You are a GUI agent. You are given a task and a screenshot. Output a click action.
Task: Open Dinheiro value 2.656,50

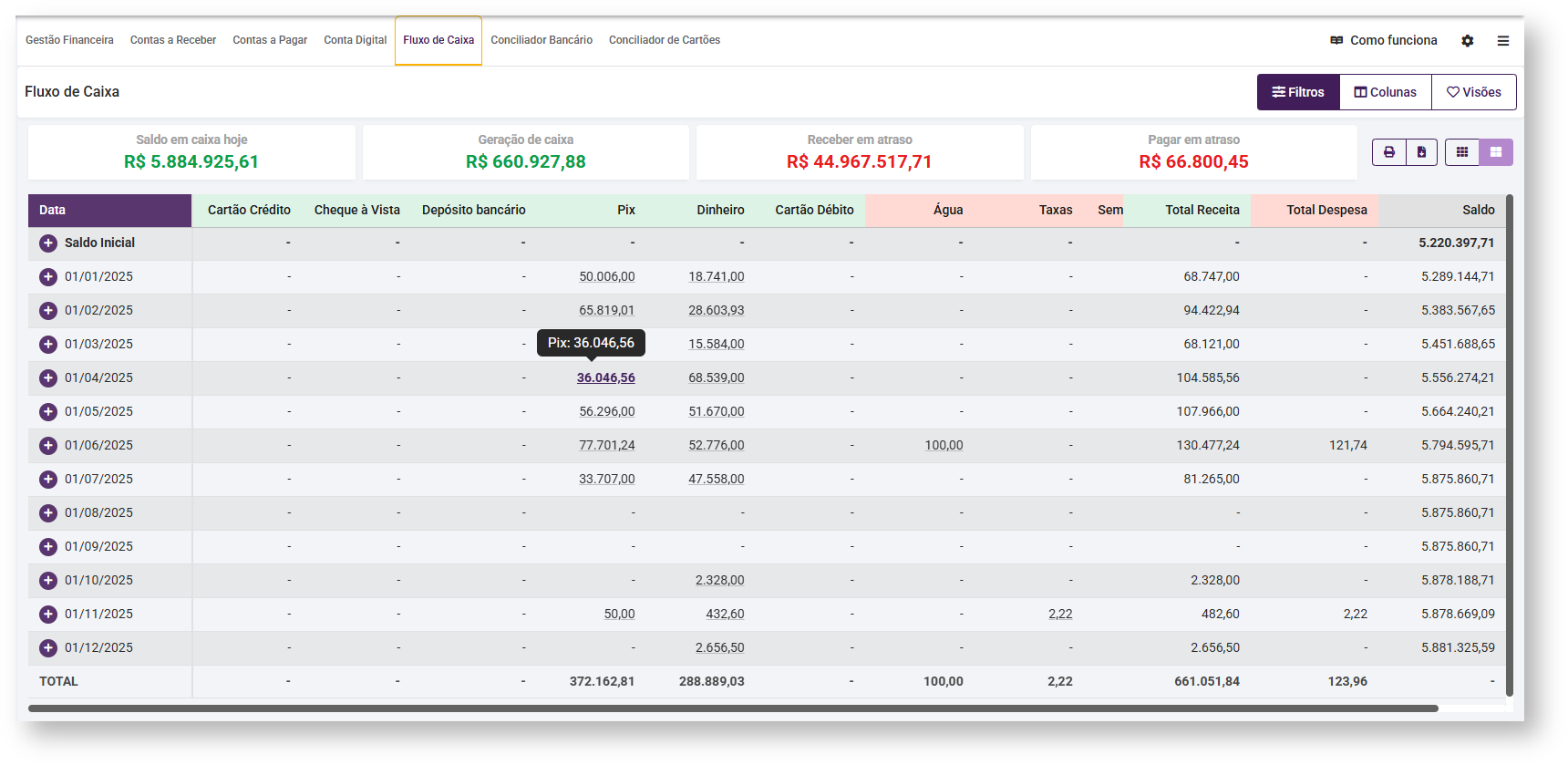point(720,647)
